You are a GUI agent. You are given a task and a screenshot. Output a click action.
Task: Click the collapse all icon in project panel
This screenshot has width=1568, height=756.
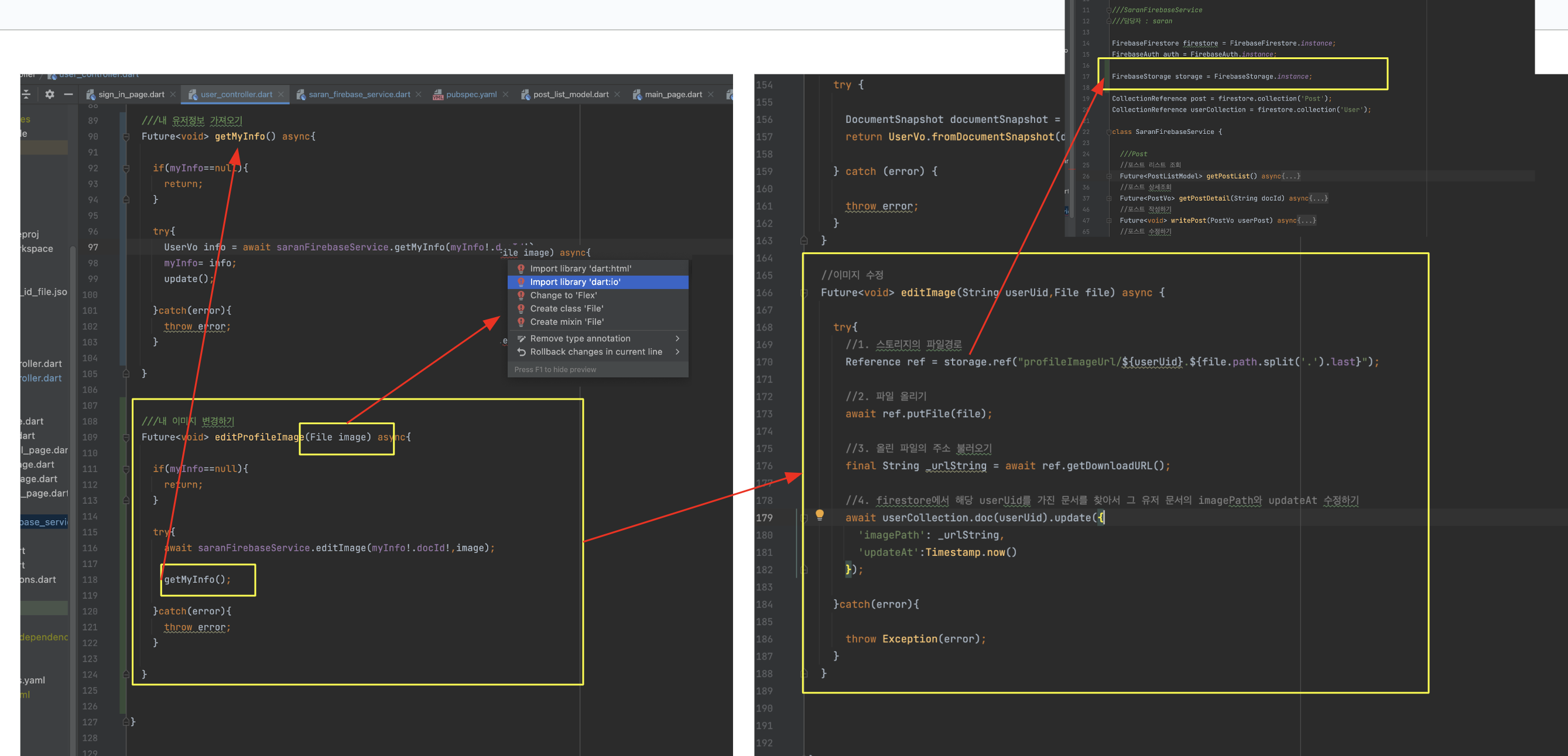[x=26, y=94]
